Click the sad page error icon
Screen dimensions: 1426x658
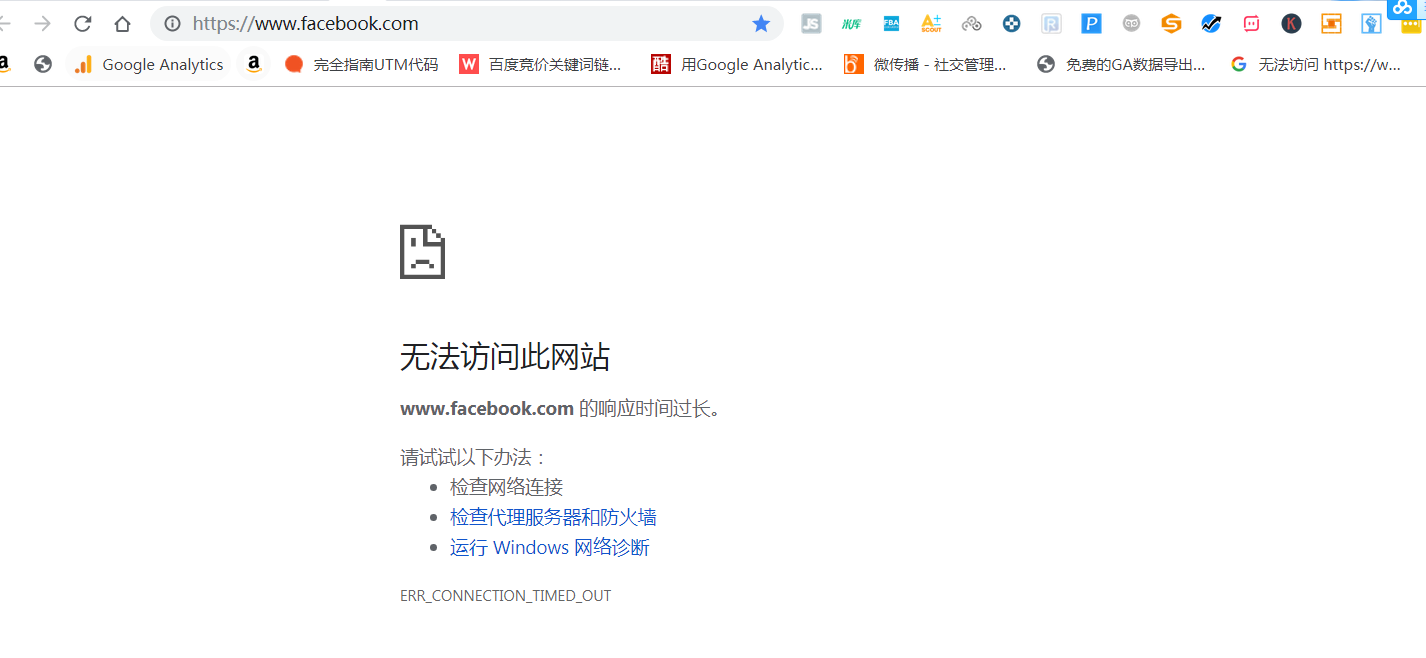[x=422, y=251]
